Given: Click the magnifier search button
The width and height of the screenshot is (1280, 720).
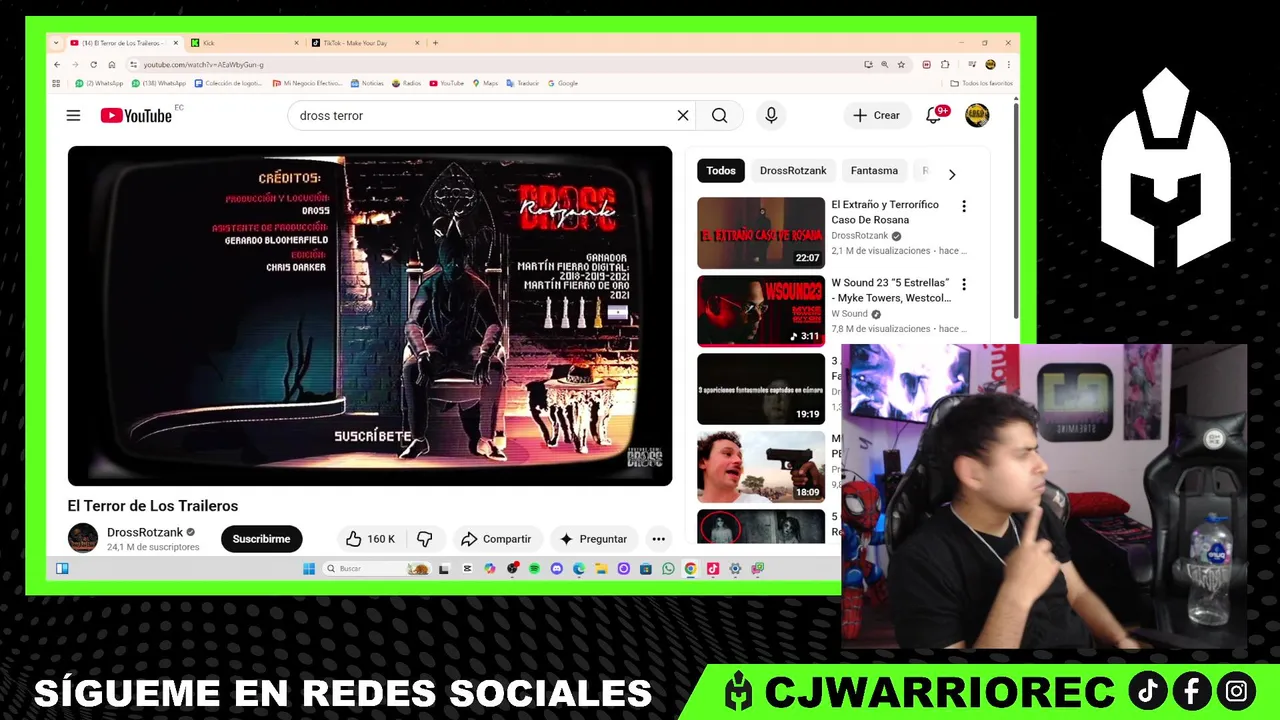Looking at the screenshot, I should click(x=719, y=116).
